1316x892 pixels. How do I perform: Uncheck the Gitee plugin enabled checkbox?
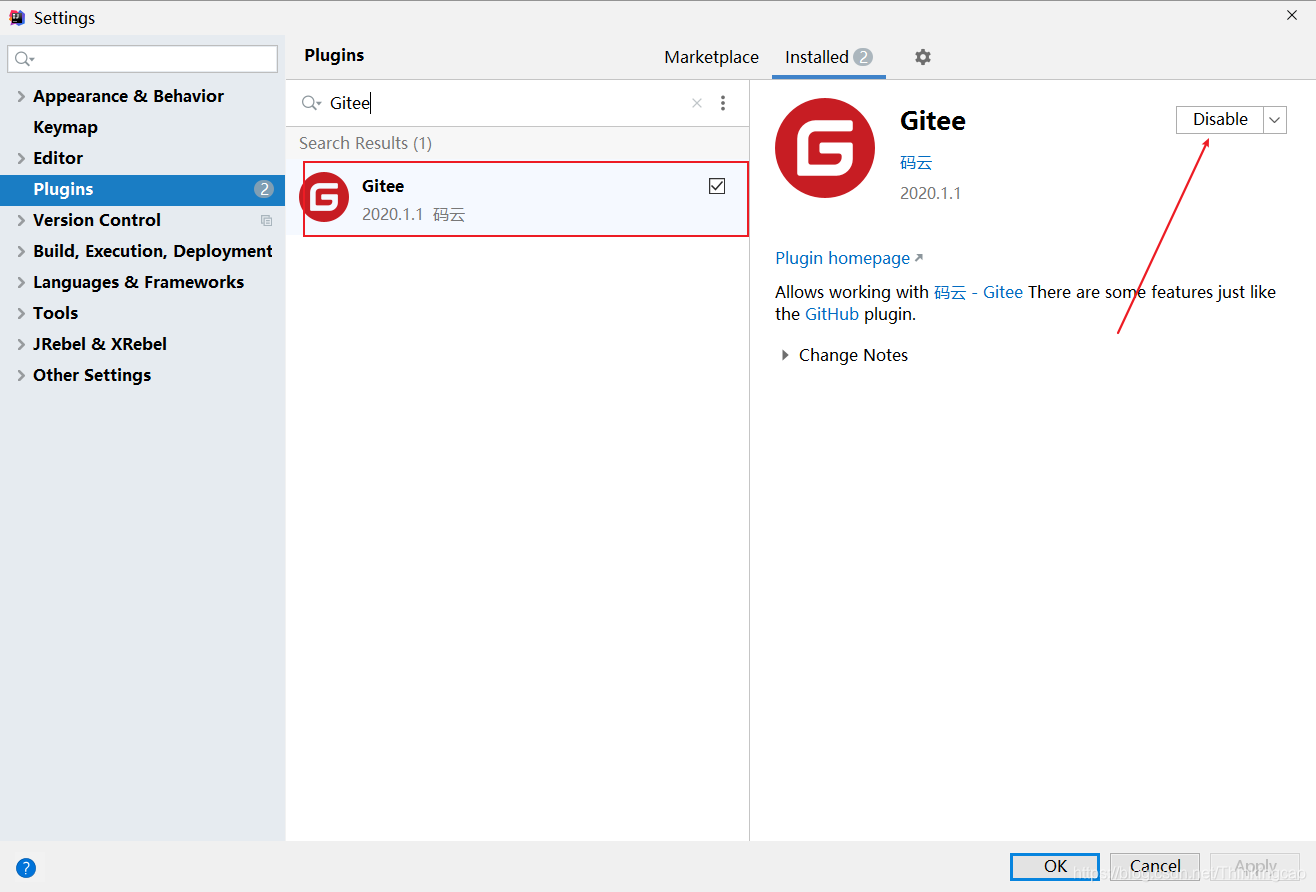tap(717, 186)
